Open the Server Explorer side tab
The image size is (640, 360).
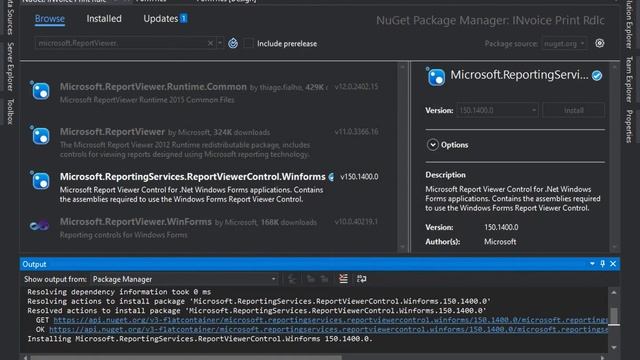tap(10, 66)
